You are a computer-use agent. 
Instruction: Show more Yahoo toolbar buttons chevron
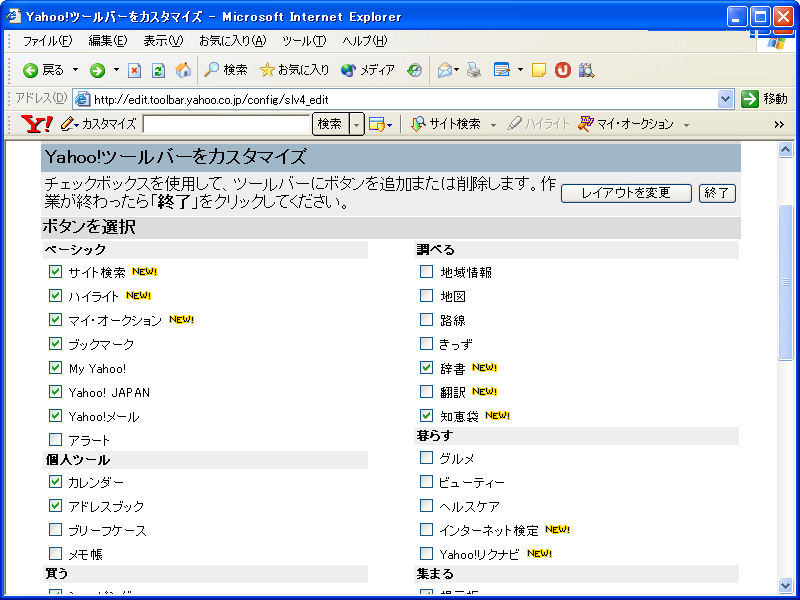point(779,124)
